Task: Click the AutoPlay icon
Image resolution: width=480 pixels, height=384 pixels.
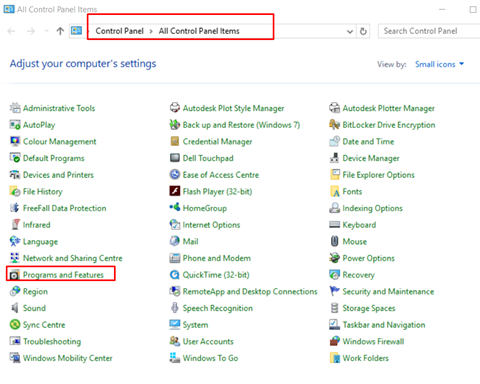Action: click(15, 124)
